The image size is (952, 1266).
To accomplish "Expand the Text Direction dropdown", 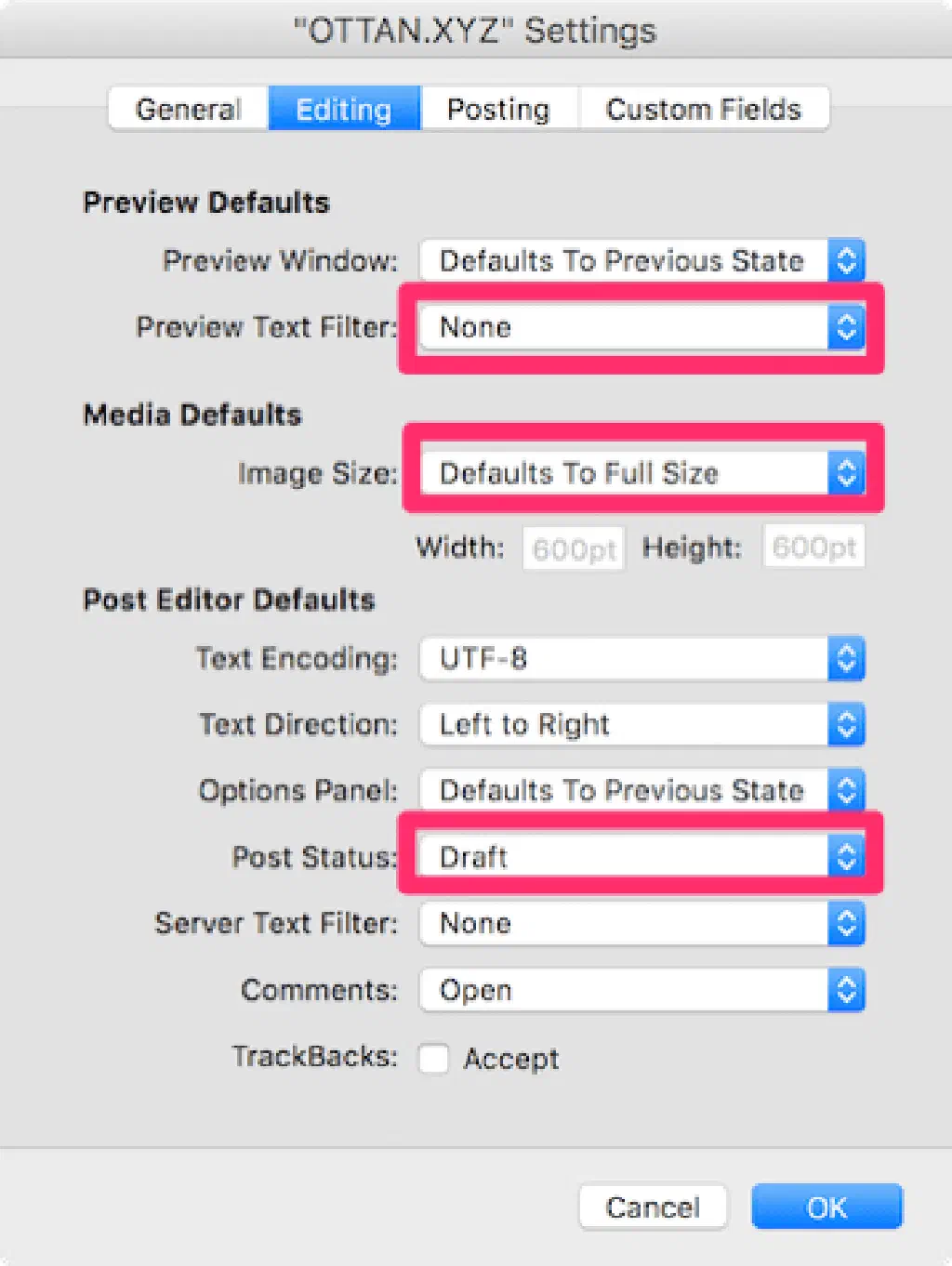I will [641, 725].
